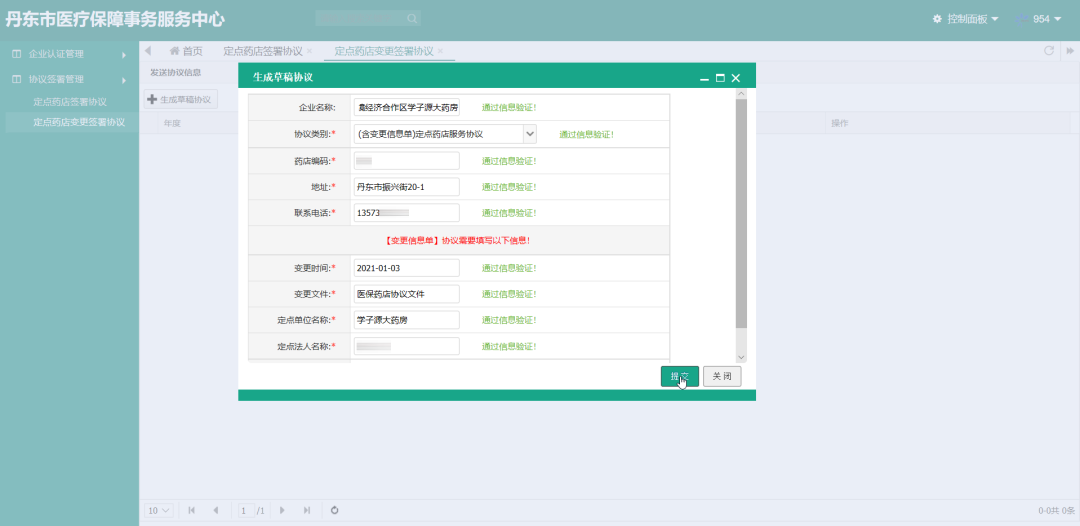Viewport: 1080px width, 526px height.
Task: Click the pagination refresh icon
Action: pos(335,510)
